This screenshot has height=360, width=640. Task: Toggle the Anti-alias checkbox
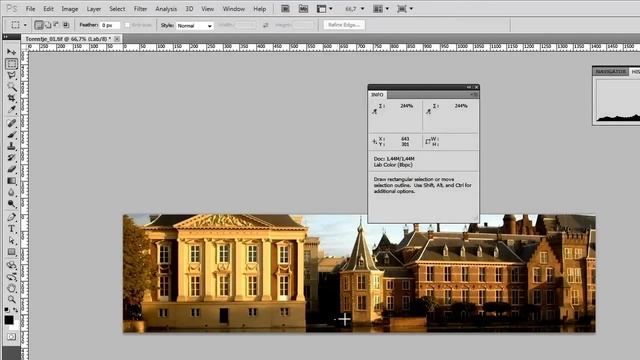tap(127, 25)
